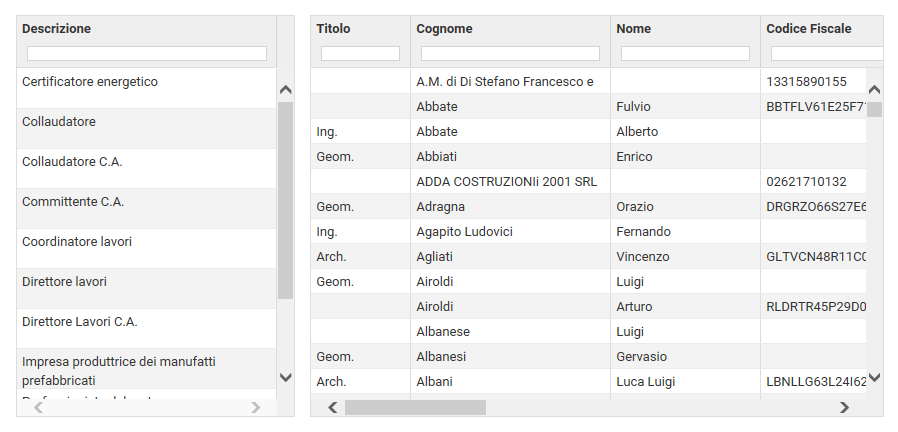Click down arrow of the persons table scrollbar
This screenshot has height=432, width=898.
[874, 377]
